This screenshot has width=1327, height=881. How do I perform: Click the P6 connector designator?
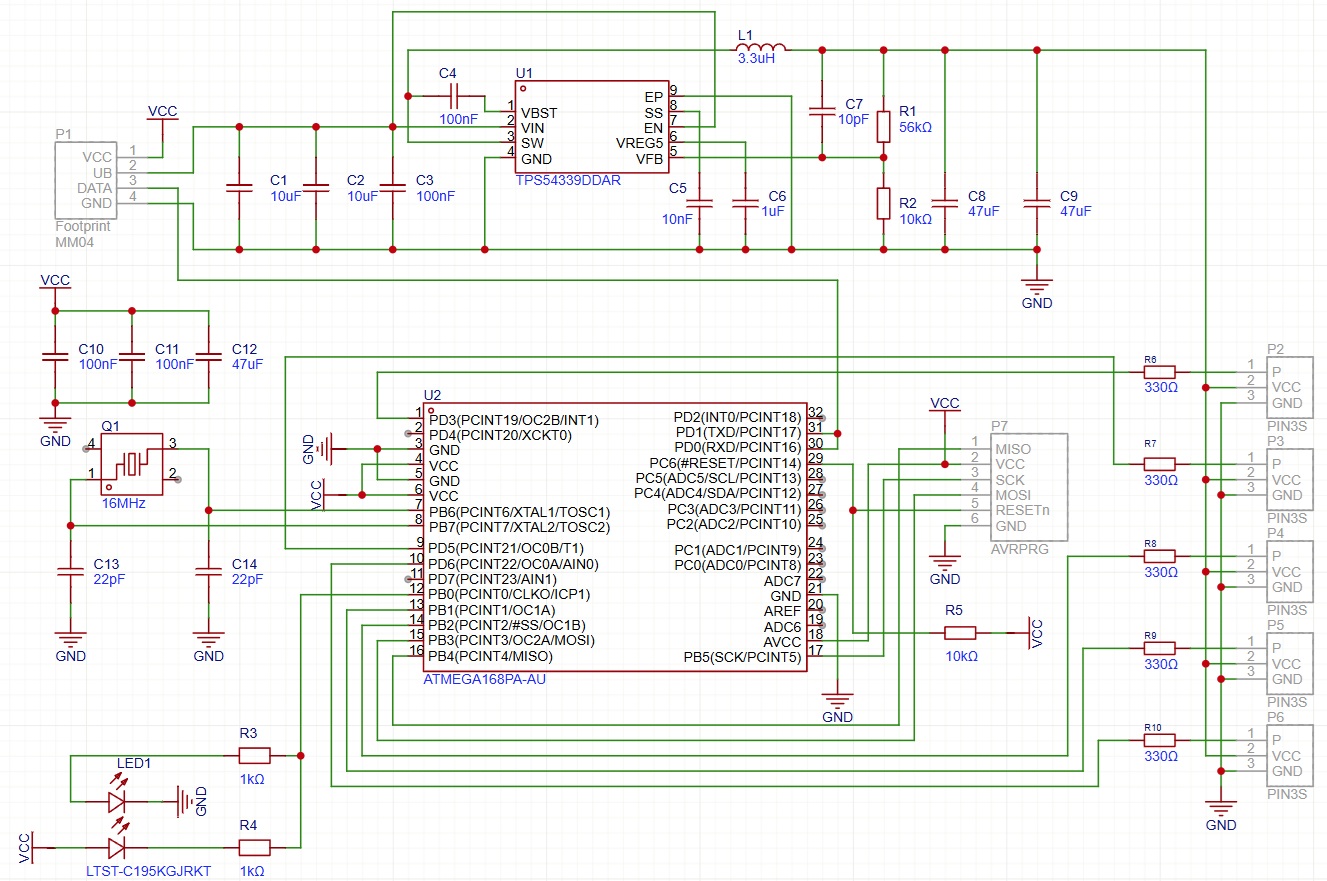[x=1275, y=717]
